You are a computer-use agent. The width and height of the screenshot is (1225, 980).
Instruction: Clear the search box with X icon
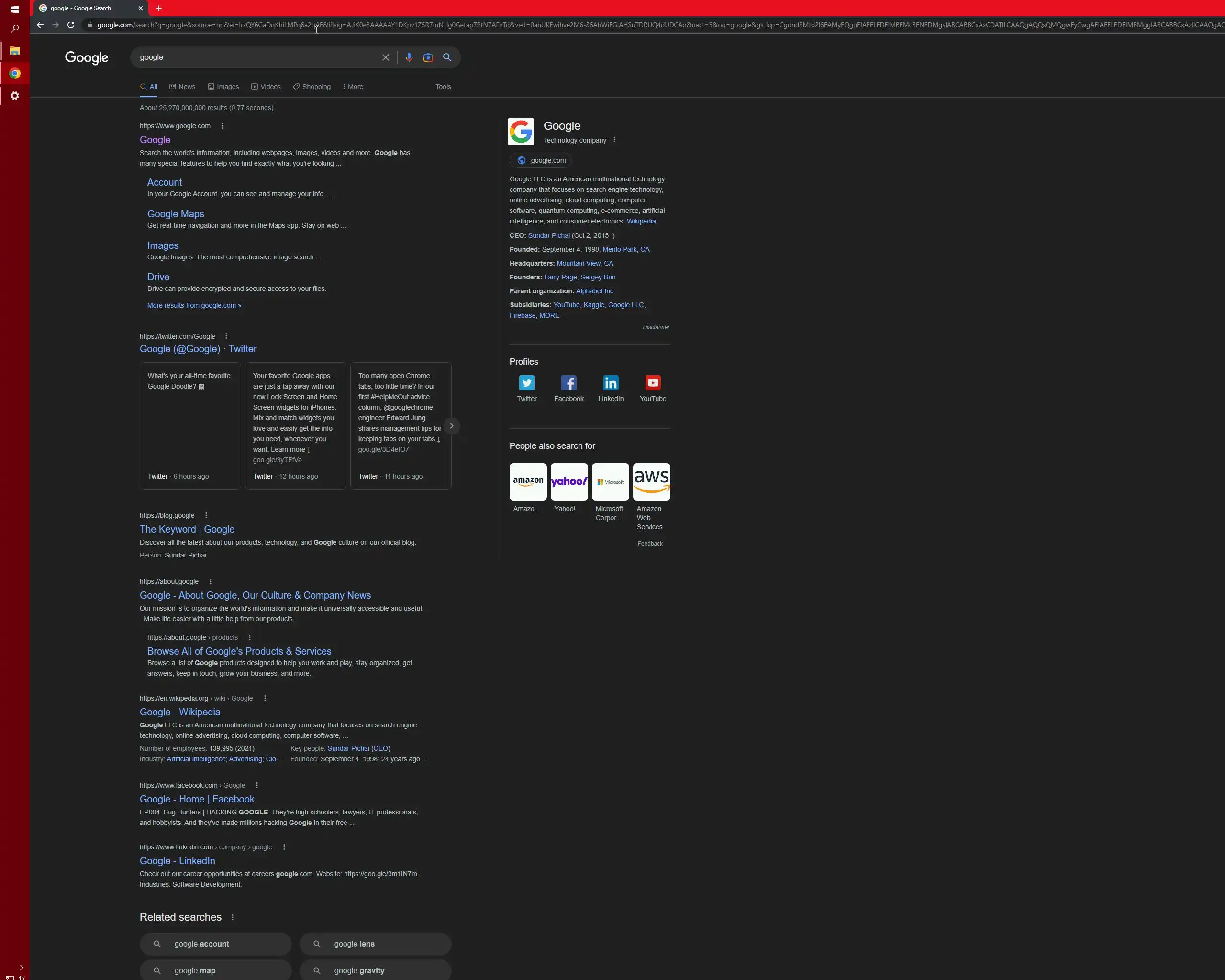385,57
